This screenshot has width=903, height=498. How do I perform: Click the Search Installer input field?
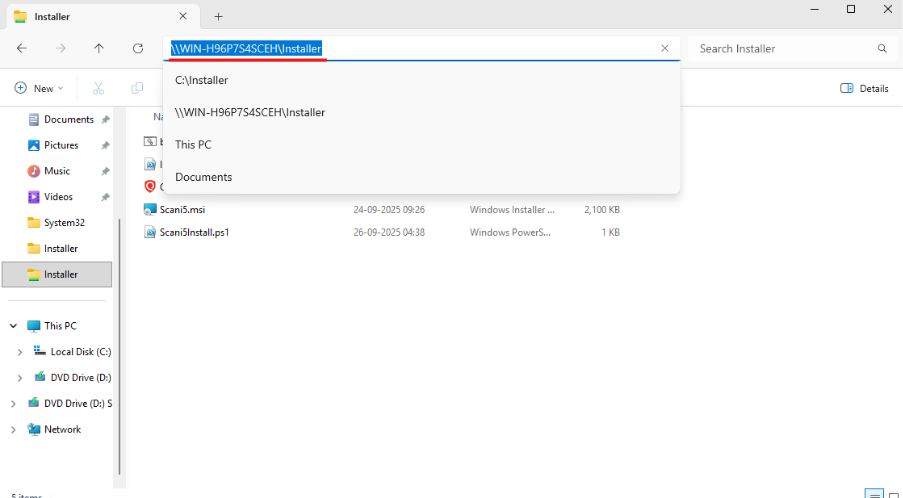pos(780,48)
